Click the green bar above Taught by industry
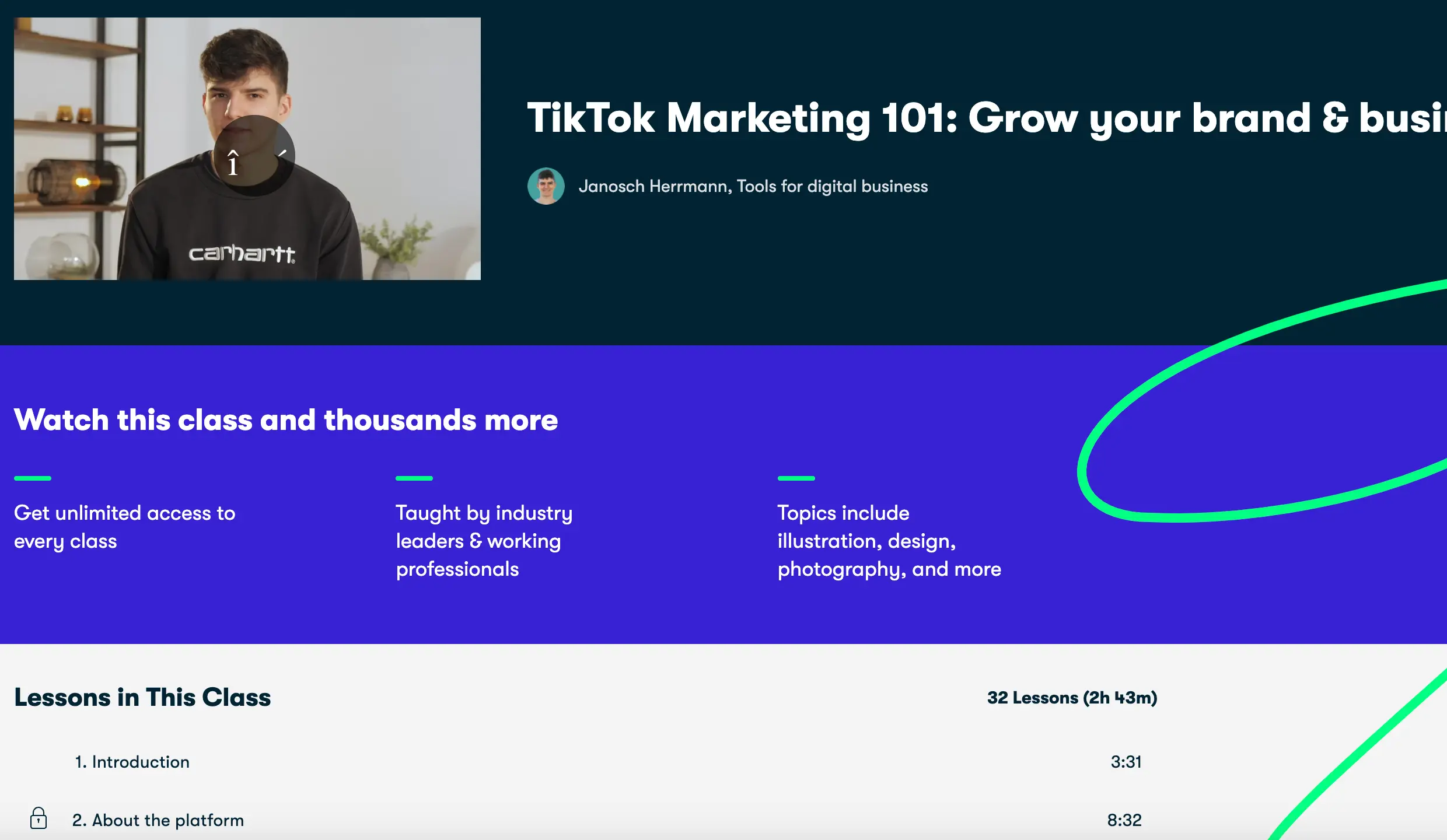This screenshot has height=840, width=1447. [x=414, y=478]
